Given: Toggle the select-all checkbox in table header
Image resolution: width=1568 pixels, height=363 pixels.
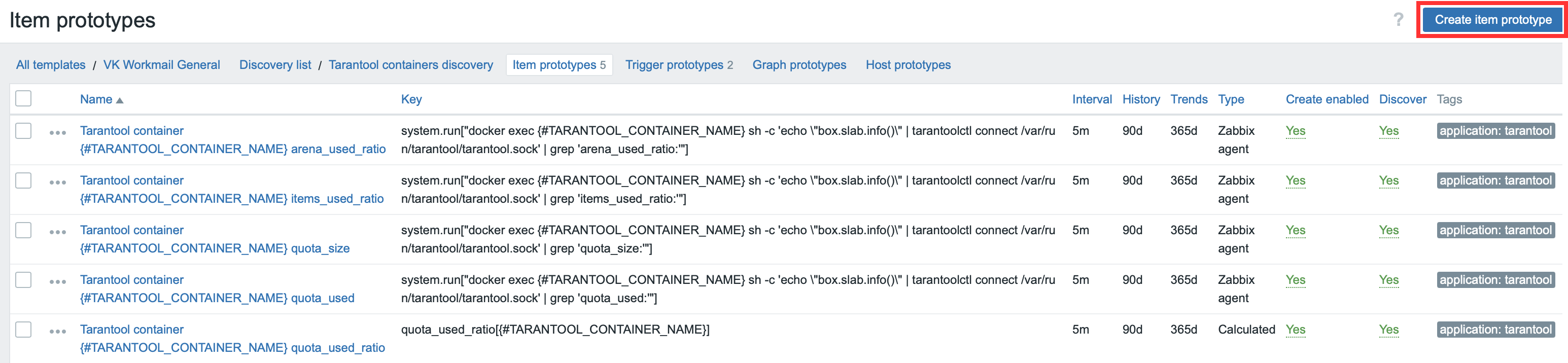Looking at the screenshot, I should coord(24,98).
